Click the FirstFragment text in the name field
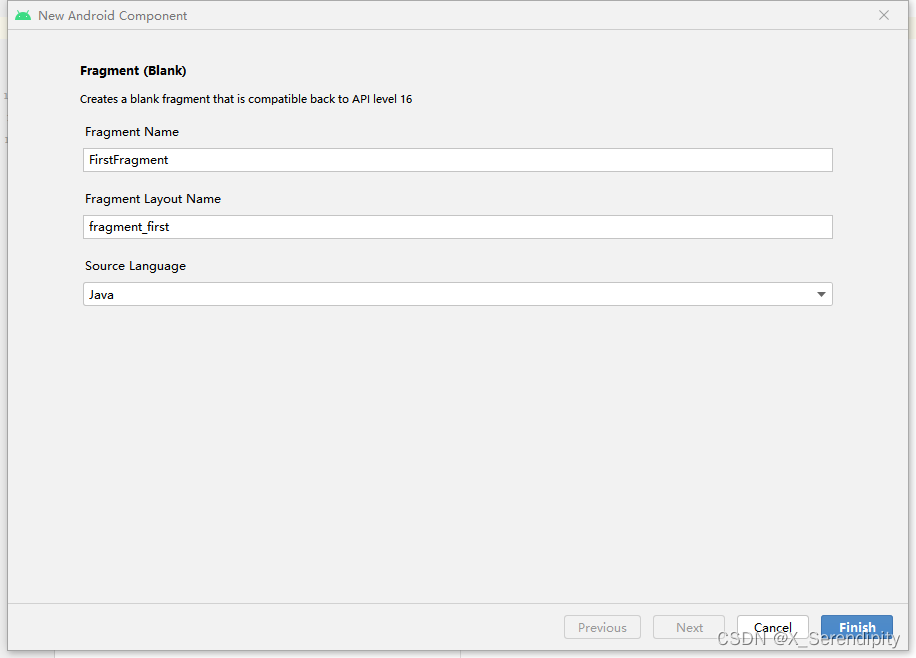Image resolution: width=916 pixels, height=658 pixels. (129, 160)
